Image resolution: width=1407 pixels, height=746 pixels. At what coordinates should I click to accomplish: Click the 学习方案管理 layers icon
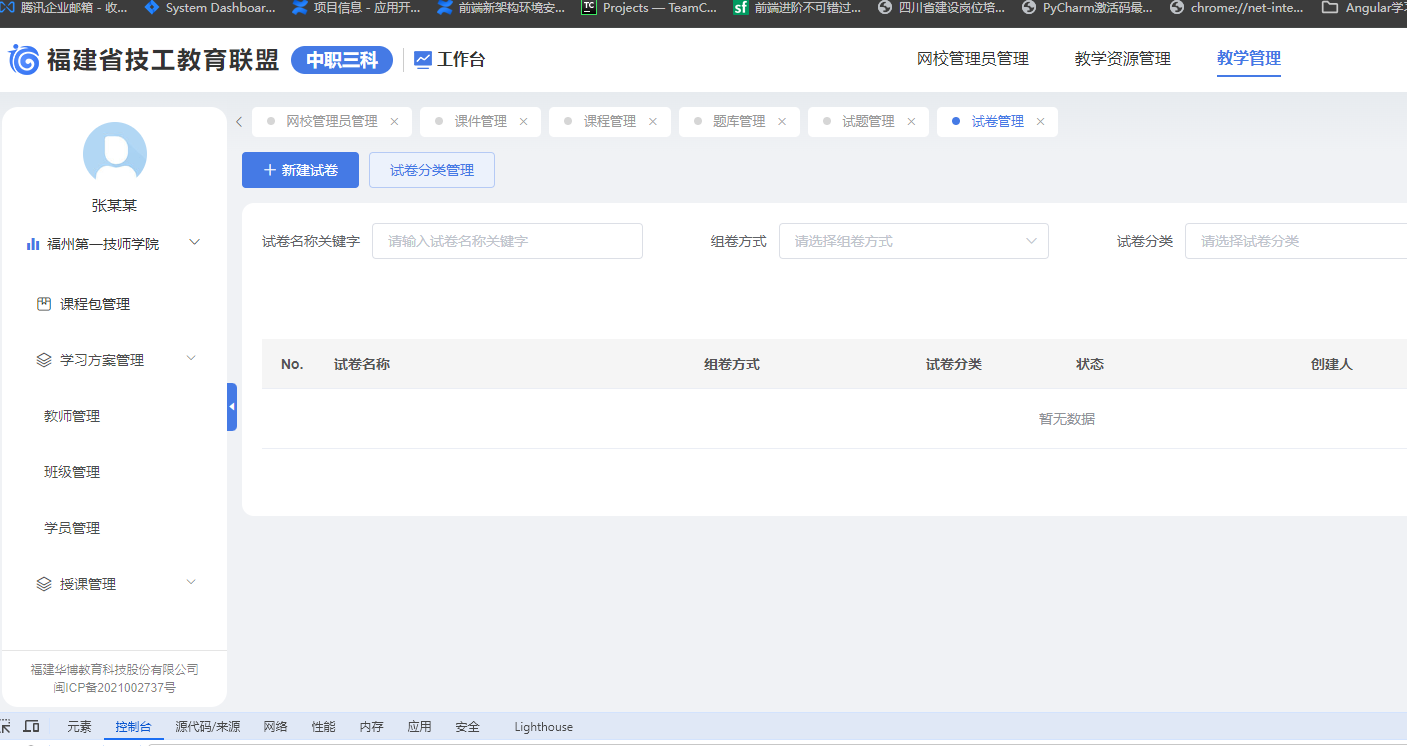coord(44,360)
